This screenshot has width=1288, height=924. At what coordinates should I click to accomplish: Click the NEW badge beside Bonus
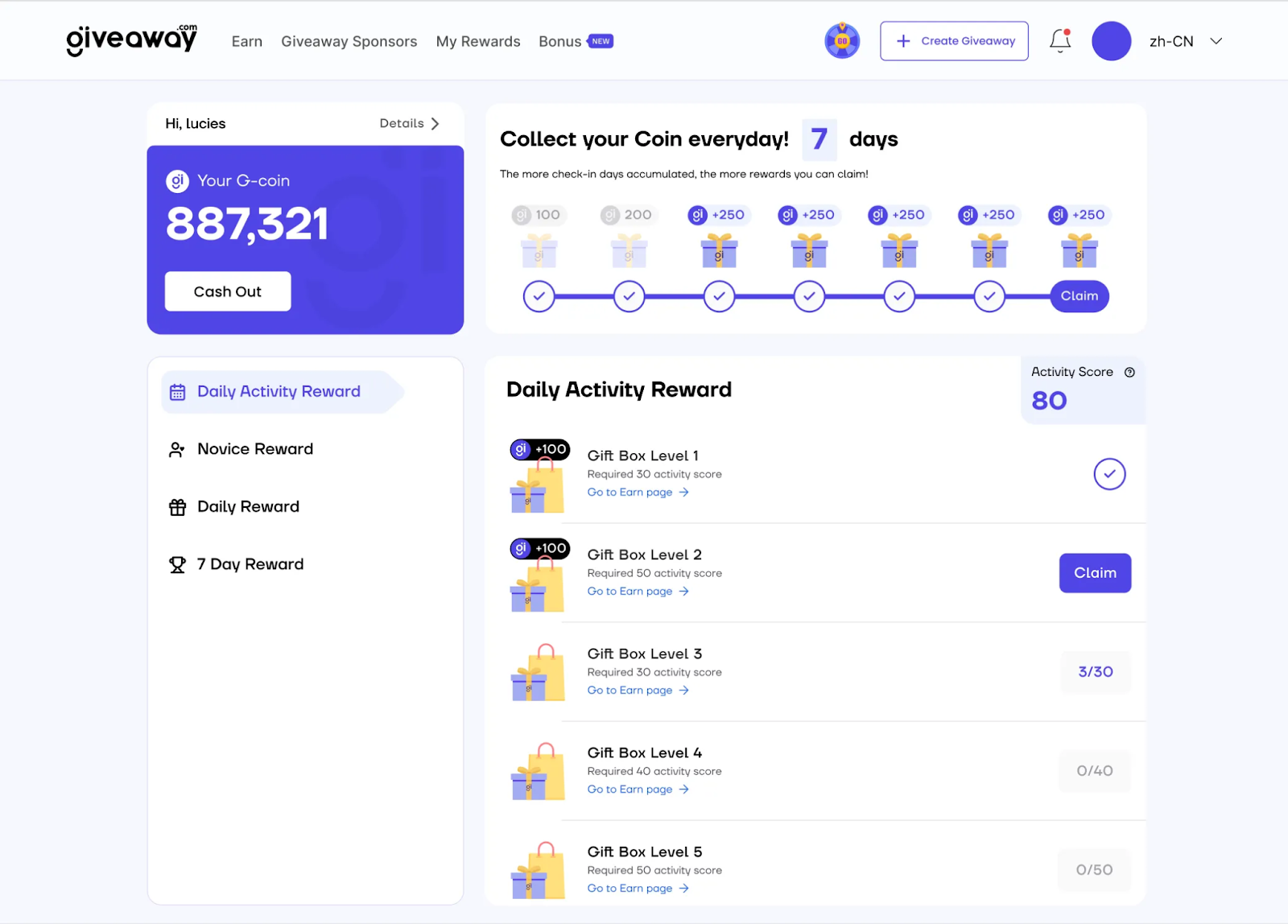tap(601, 41)
